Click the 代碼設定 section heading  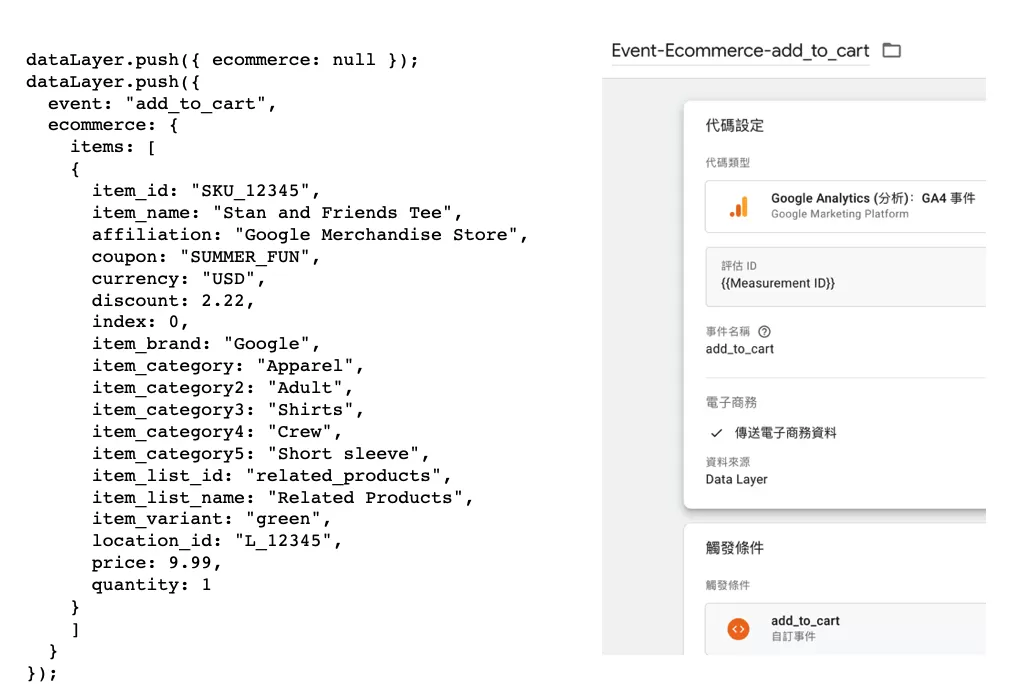tap(734, 125)
